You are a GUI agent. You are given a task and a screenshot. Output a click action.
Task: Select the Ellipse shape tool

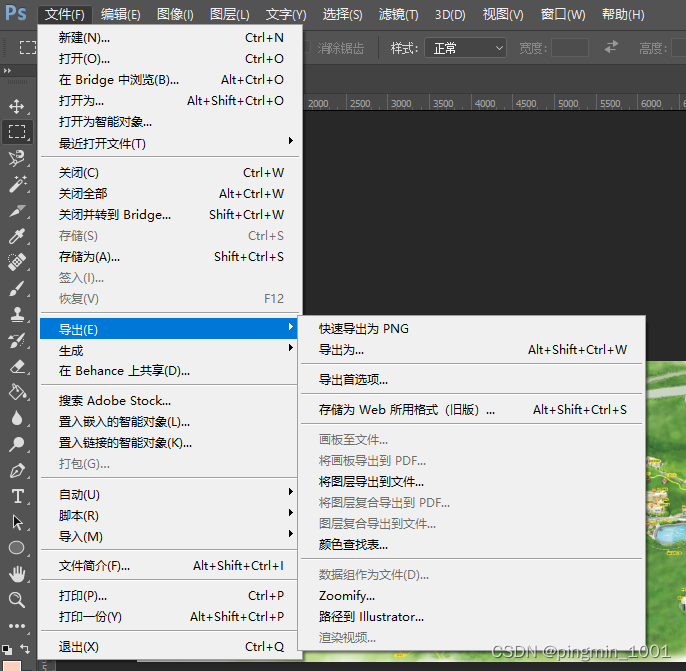(17, 548)
